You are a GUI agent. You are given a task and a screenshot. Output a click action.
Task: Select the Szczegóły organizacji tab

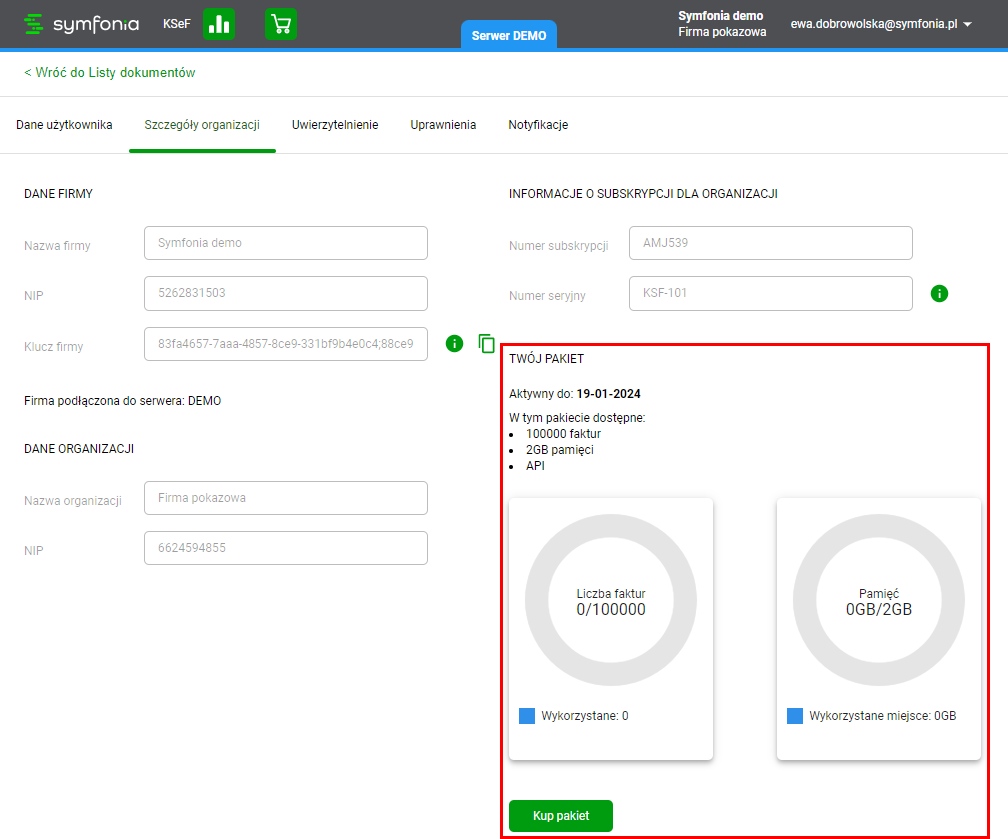click(x=202, y=125)
